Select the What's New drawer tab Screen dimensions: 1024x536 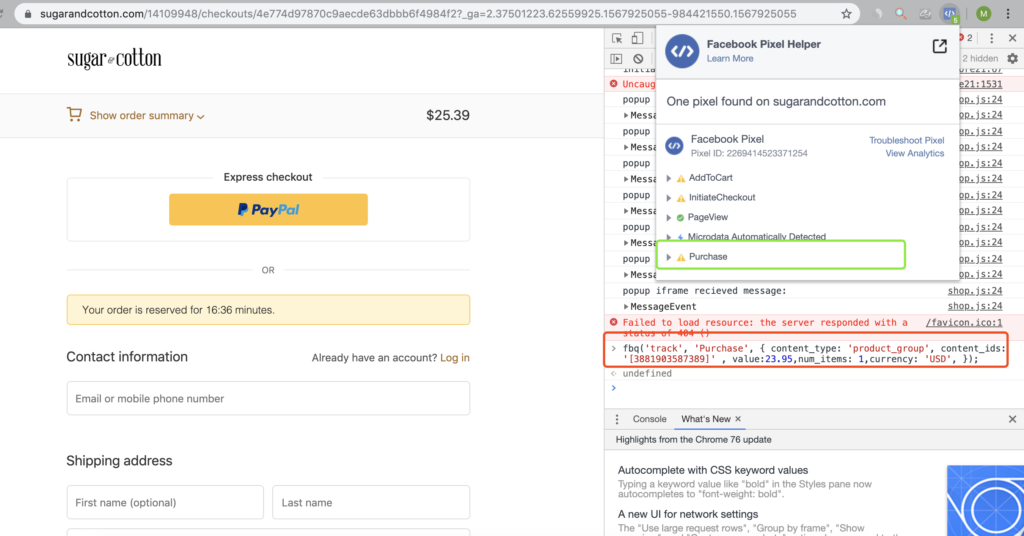[x=705, y=419]
